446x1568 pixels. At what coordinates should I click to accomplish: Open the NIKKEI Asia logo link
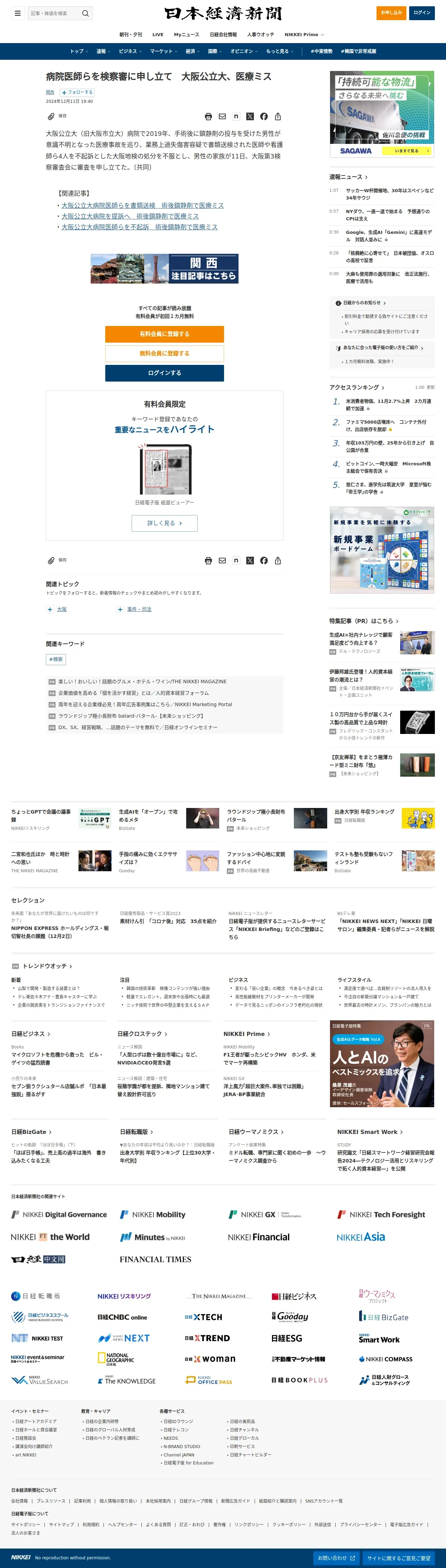361,1237
